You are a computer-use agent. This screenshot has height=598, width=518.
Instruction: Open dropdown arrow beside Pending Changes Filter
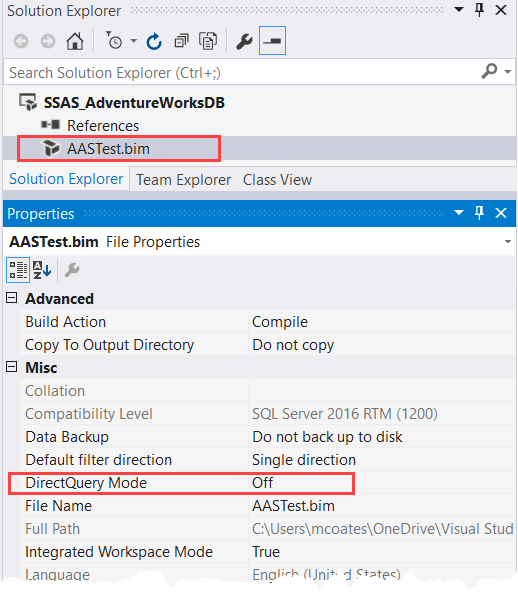134,40
